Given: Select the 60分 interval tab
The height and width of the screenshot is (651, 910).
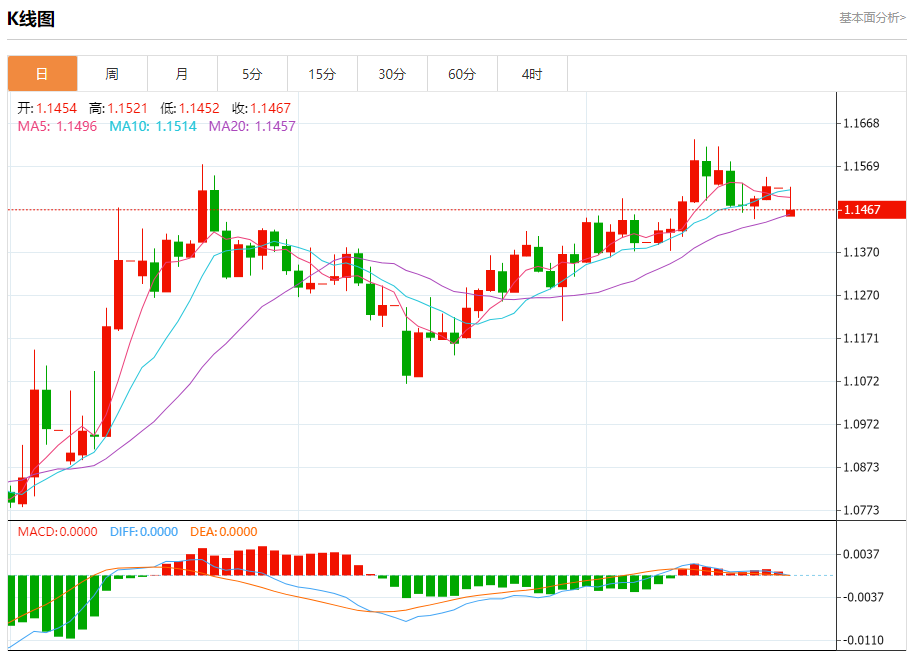Looking at the screenshot, I should point(462,74).
